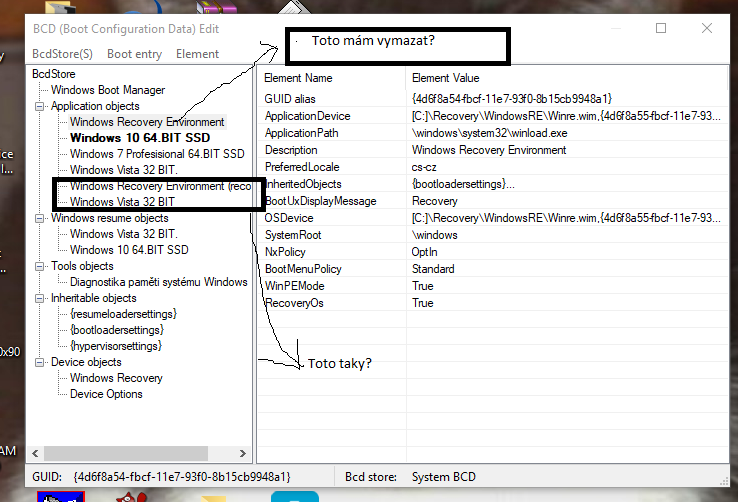Collapse the Inheritable objects tree node
This screenshot has width=738, height=502.
40,298
